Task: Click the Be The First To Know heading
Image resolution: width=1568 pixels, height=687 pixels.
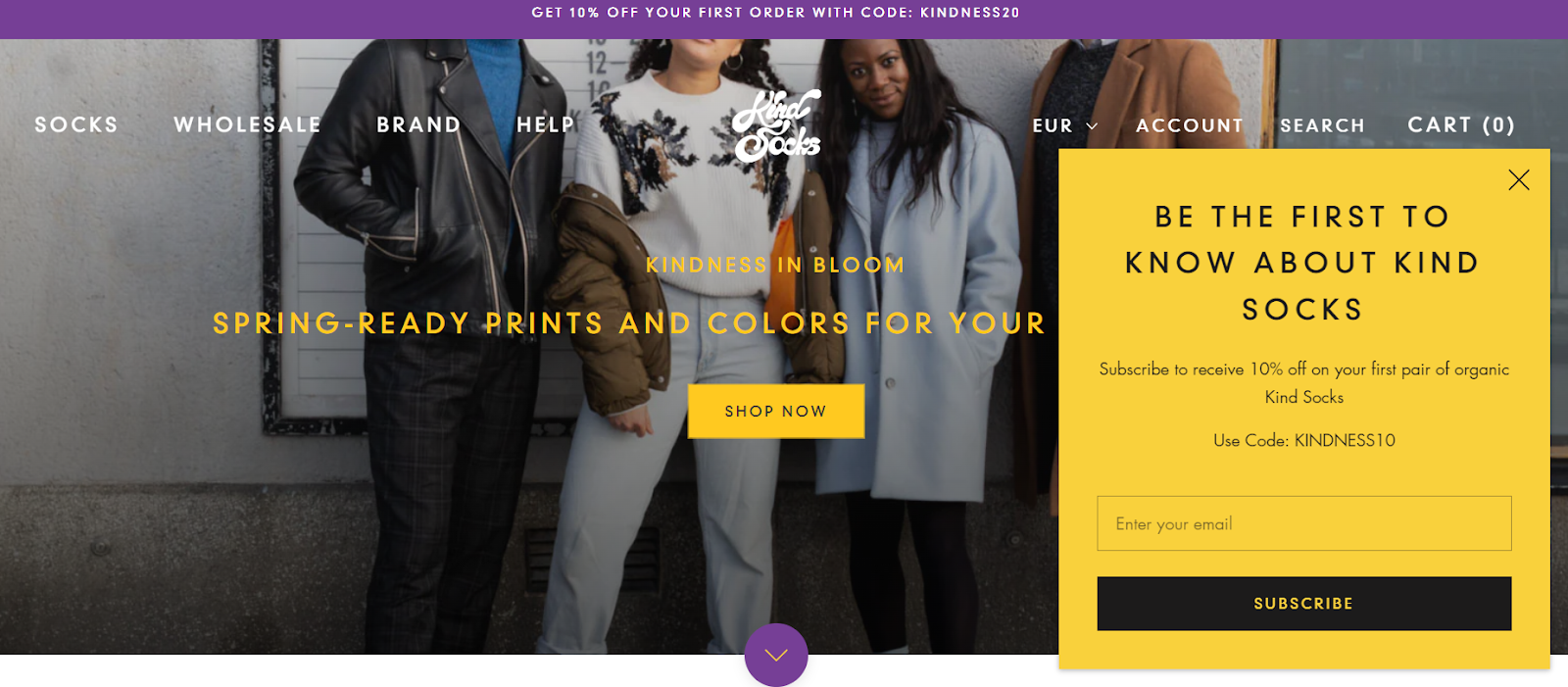Action: [1303, 263]
